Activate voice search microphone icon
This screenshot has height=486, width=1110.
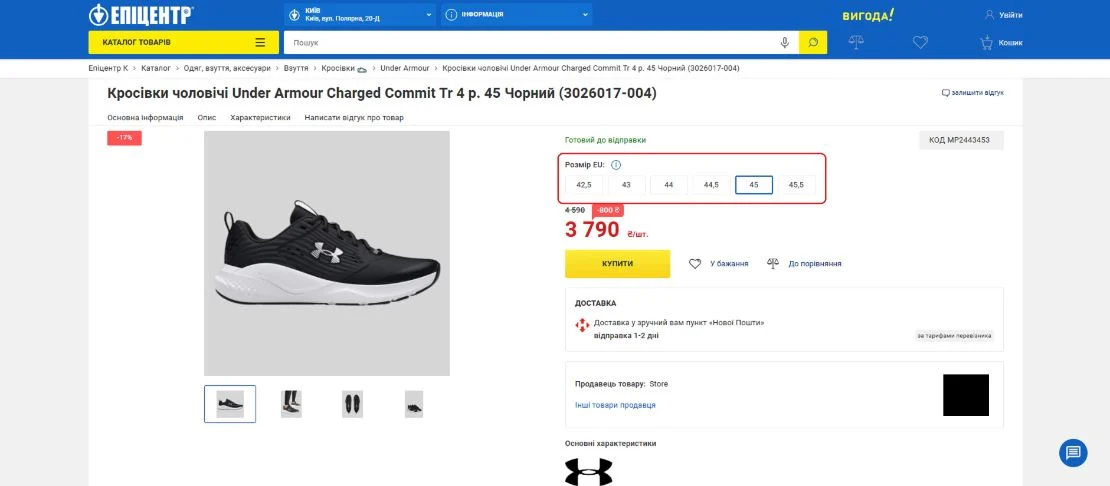(784, 42)
